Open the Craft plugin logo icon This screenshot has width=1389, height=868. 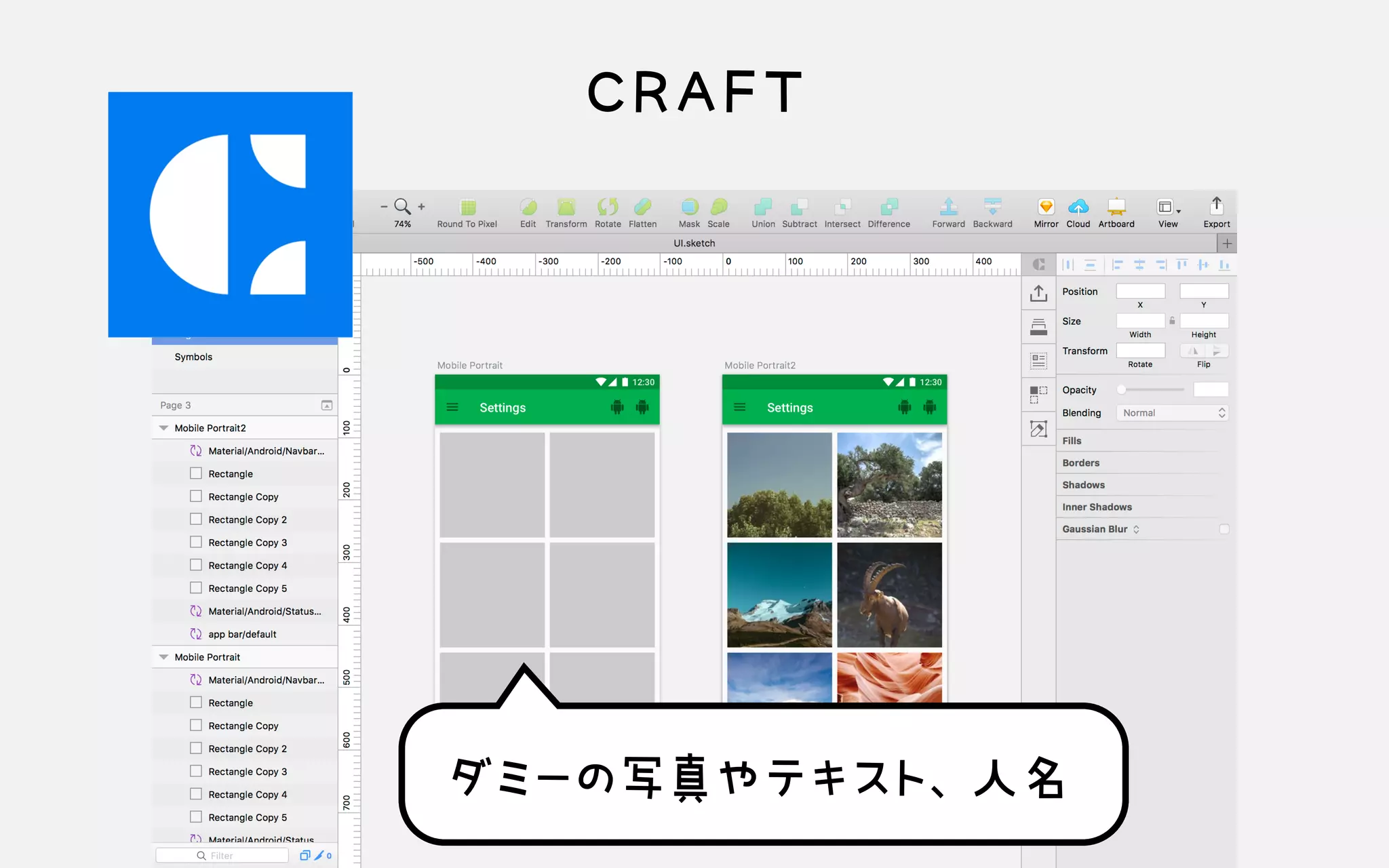1038,264
